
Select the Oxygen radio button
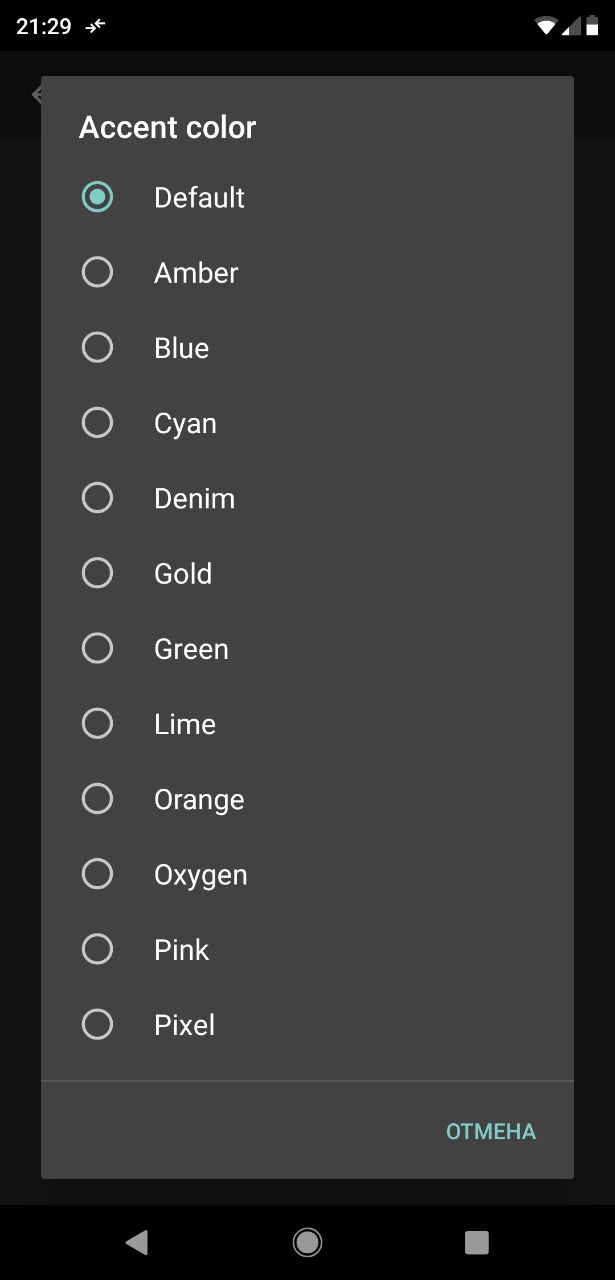(97, 874)
